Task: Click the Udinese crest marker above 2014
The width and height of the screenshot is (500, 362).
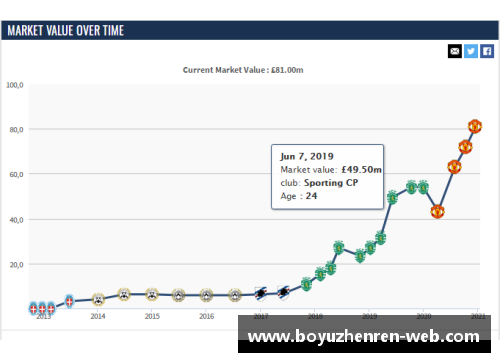Action: (98, 299)
